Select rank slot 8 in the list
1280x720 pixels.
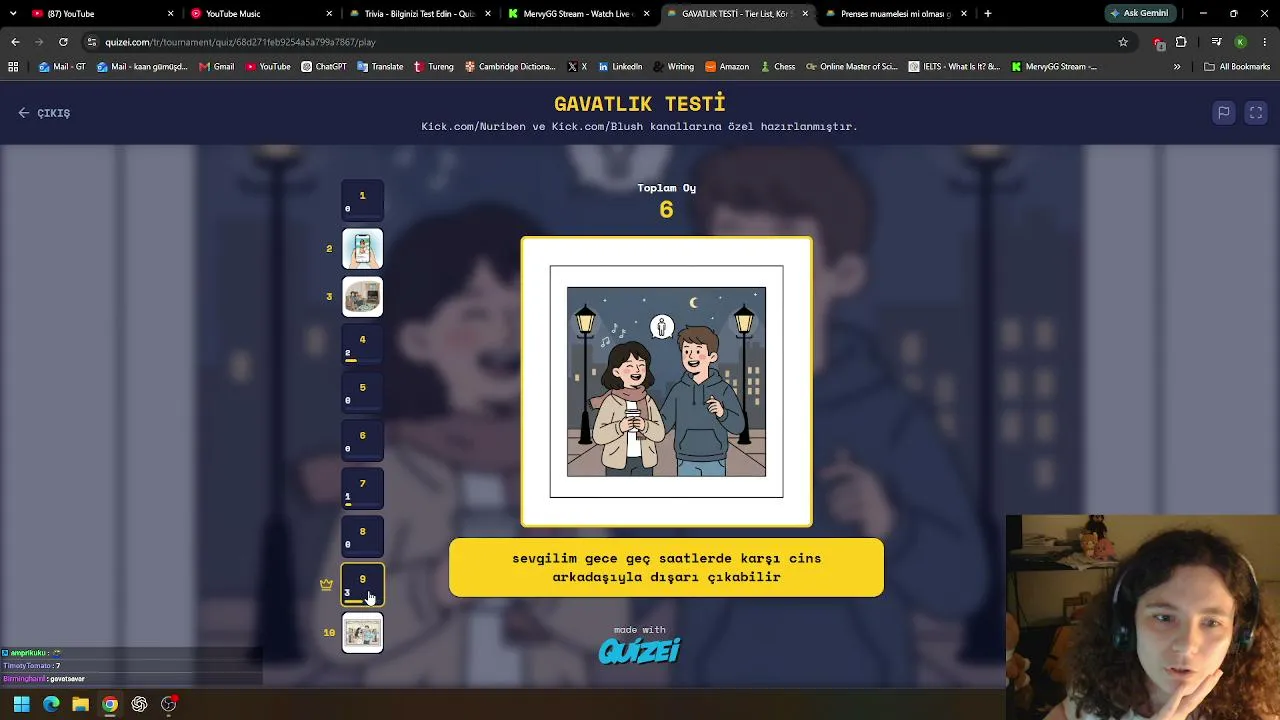[362, 537]
